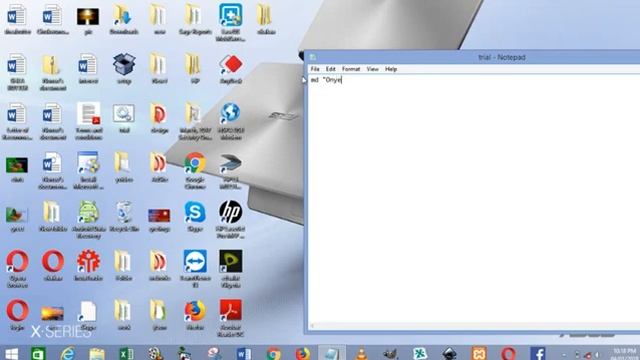Open the Windows Start button

11,353
